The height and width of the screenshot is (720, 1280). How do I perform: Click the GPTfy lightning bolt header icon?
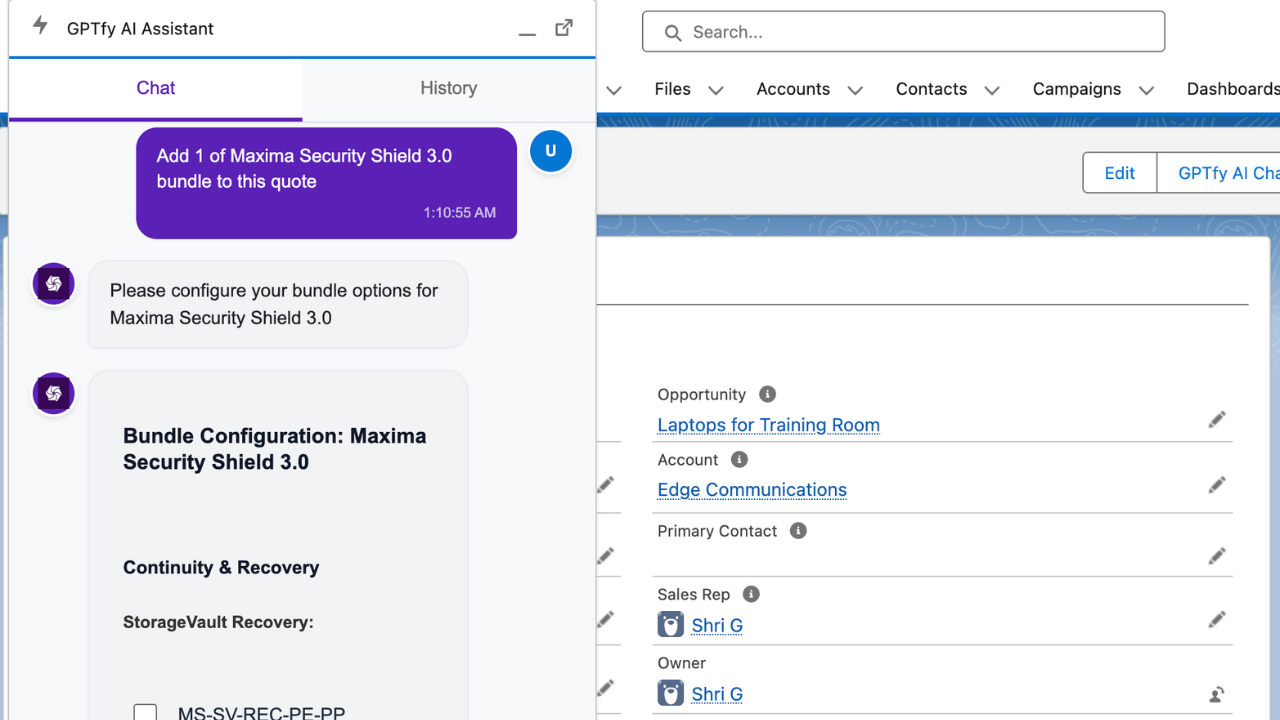coord(40,28)
